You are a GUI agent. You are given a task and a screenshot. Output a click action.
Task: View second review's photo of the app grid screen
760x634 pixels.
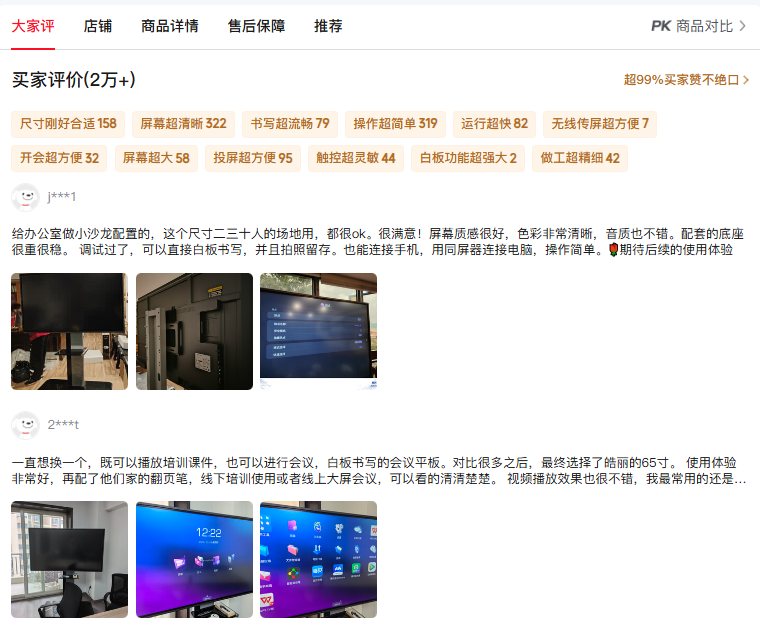[x=318, y=559]
